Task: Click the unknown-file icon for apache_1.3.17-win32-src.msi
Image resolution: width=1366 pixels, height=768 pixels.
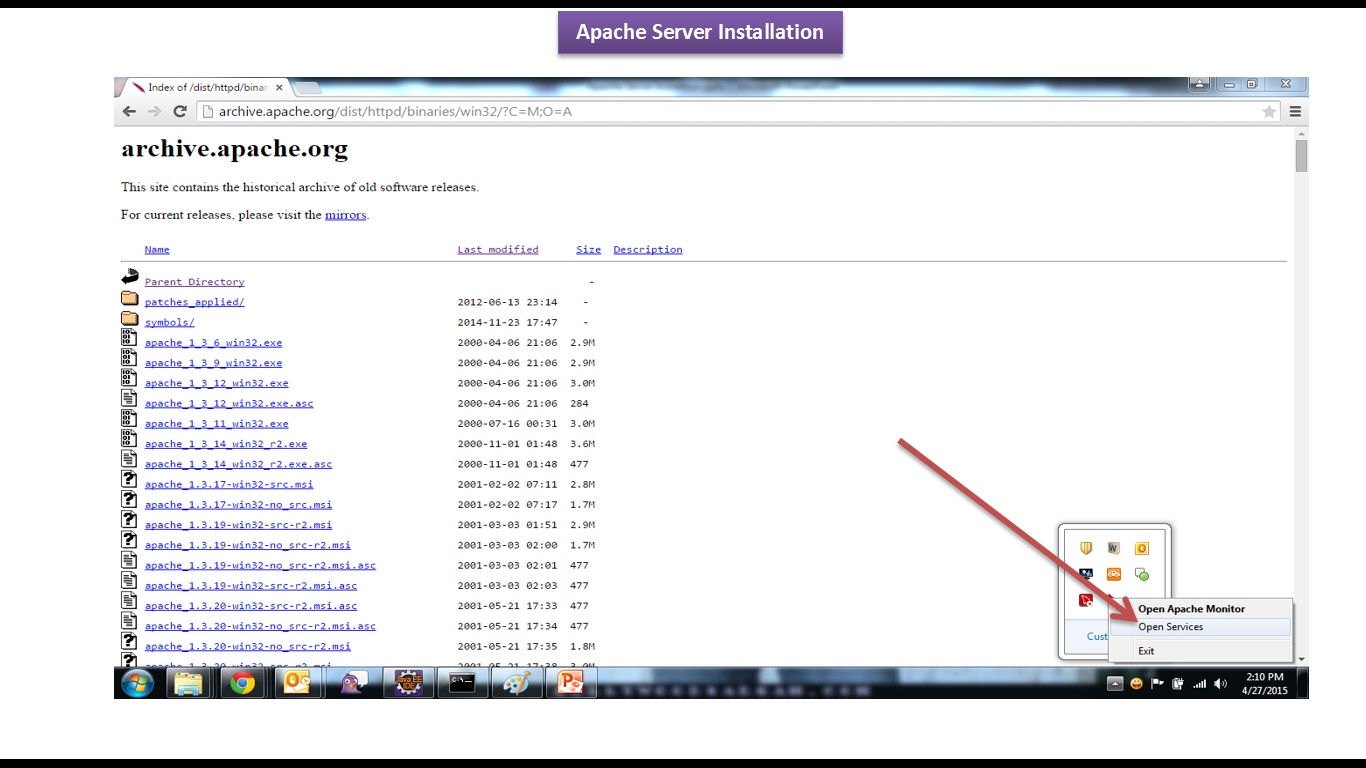Action: tap(129, 479)
